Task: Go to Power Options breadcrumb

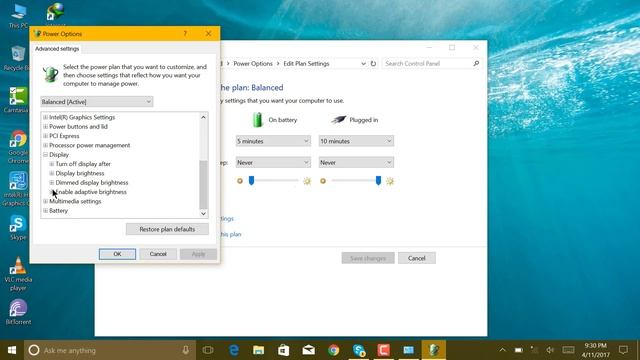Action: [253, 64]
